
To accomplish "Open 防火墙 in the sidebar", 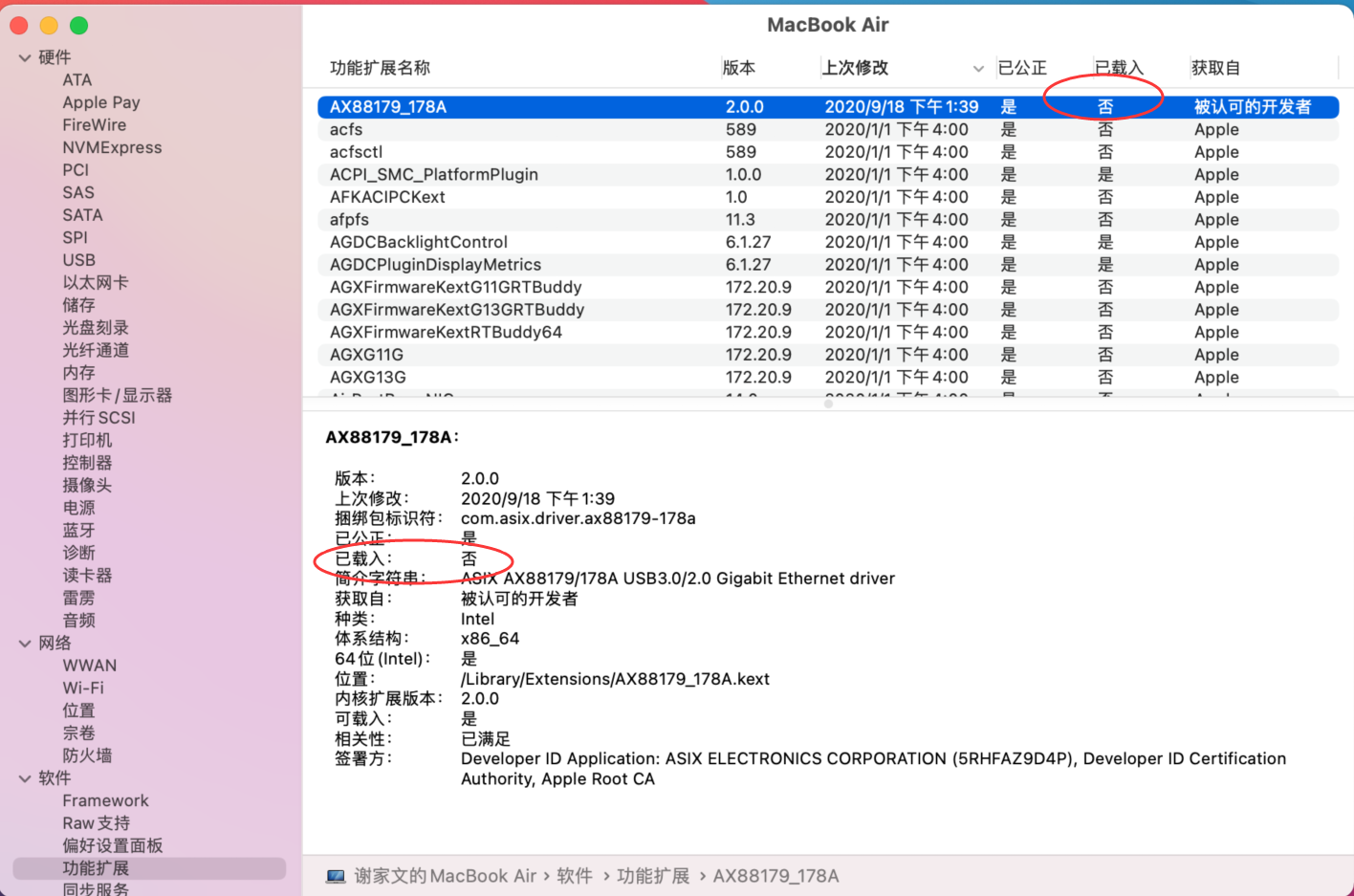I will click(x=87, y=755).
